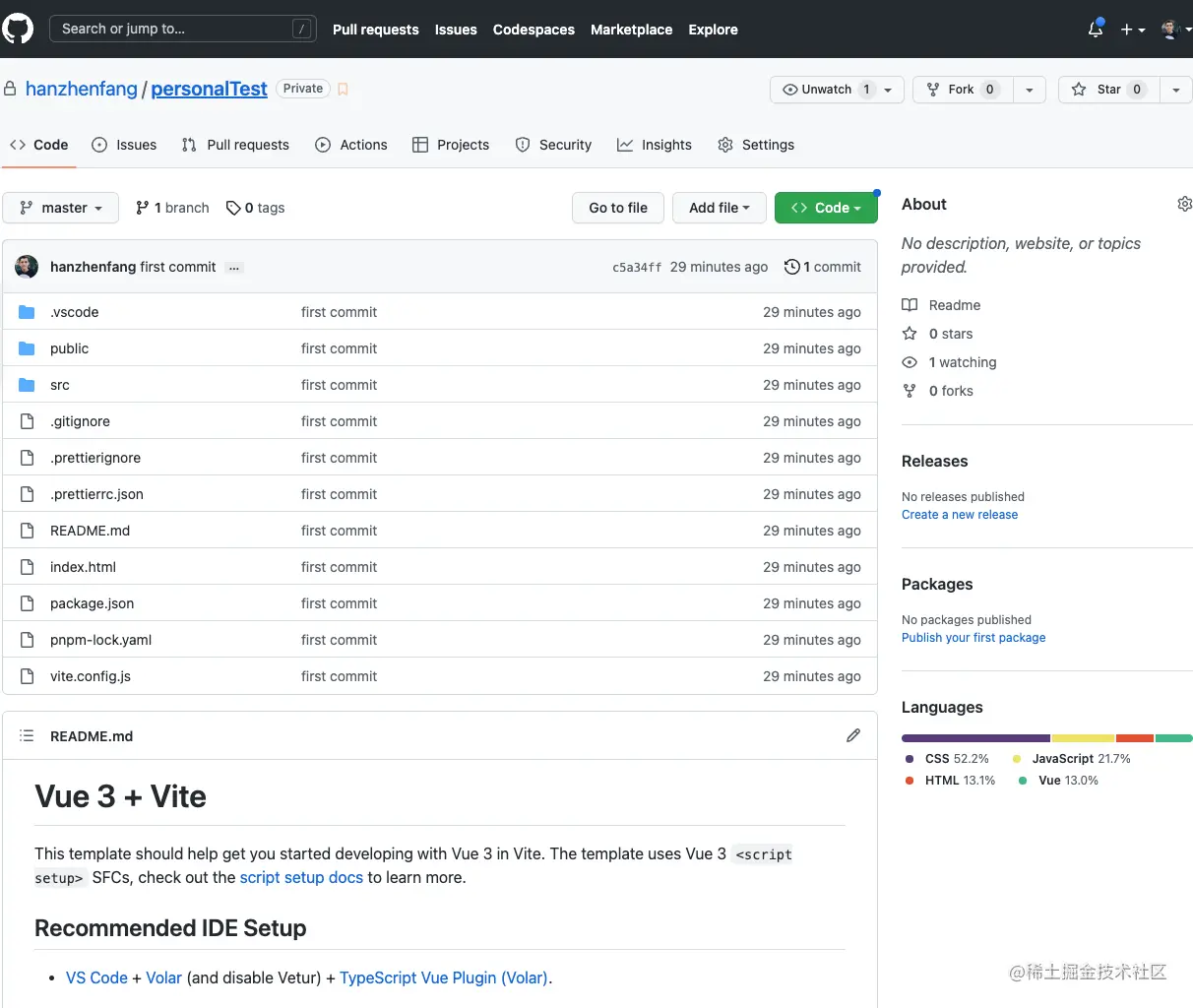Open the .prettierignore file
This screenshot has width=1193, height=1008.
[95, 458]
